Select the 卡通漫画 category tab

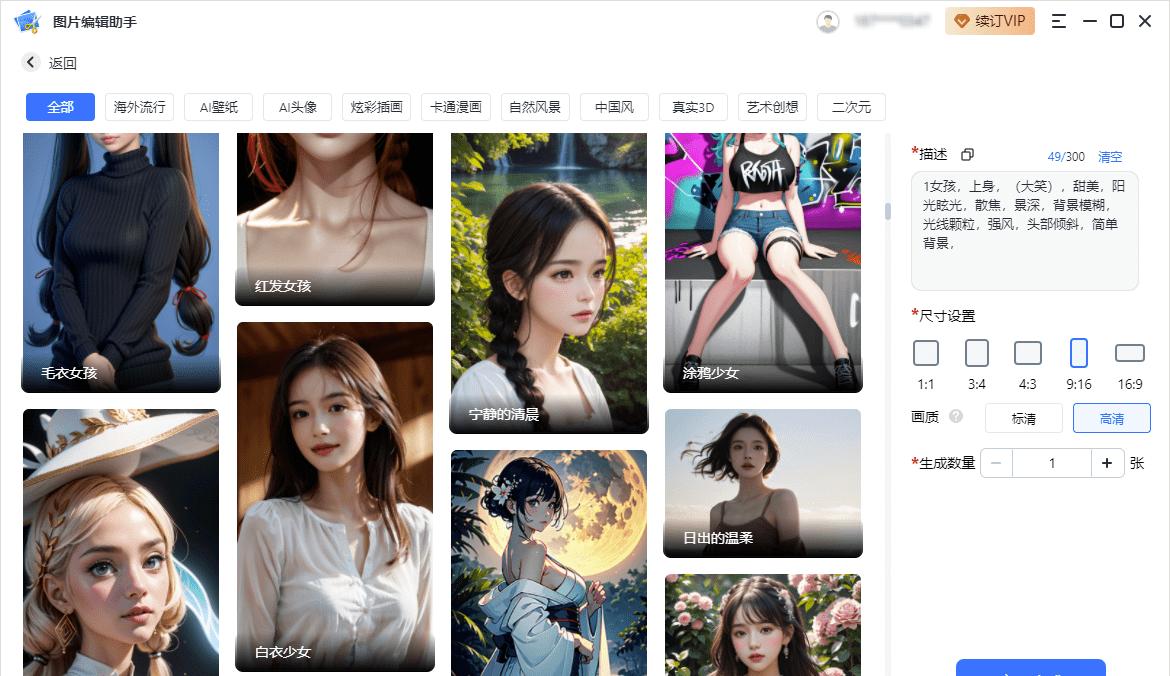coord(456,107)
